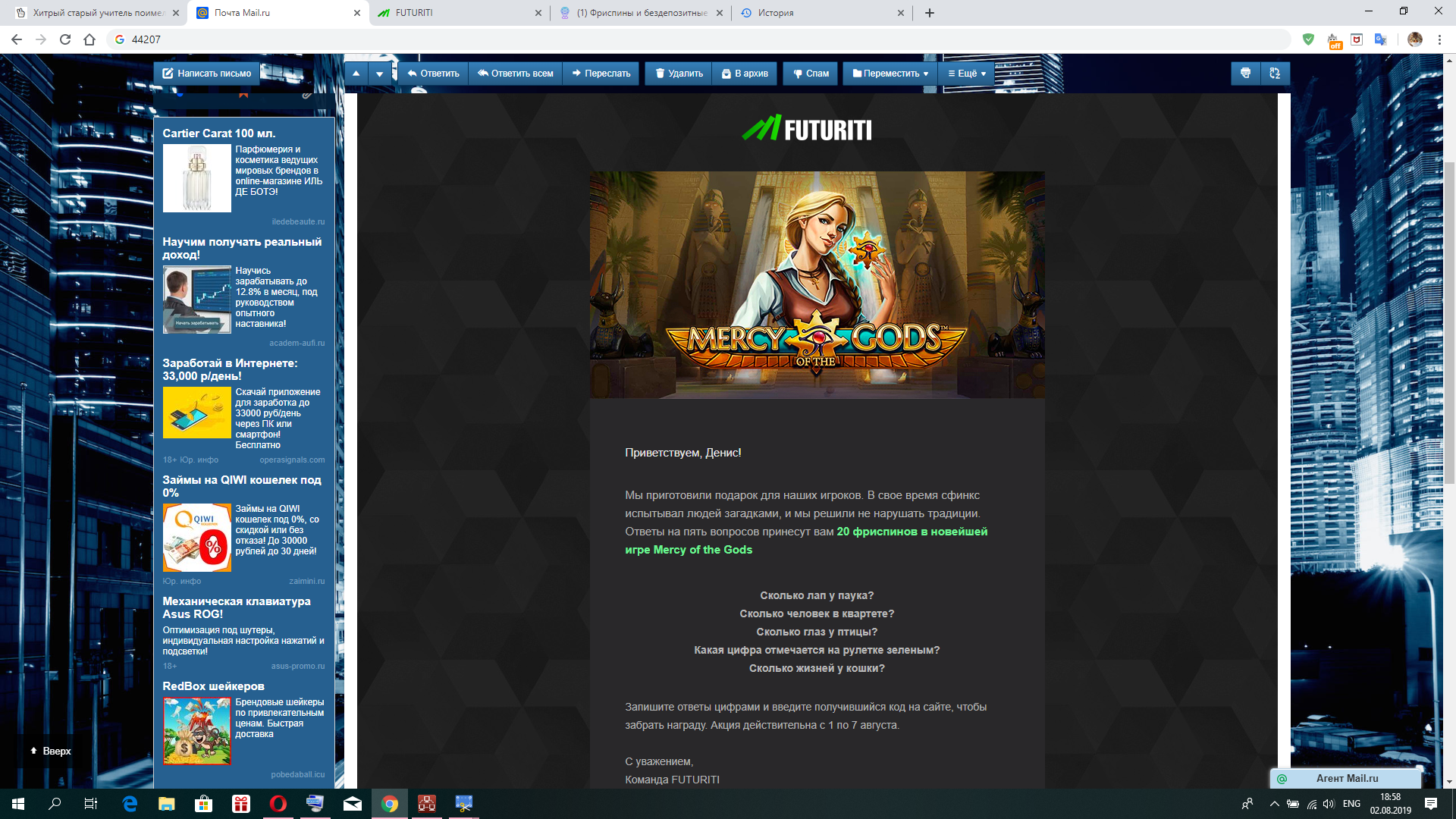Image resolution: width=1456 pixels, height=819 pixels.
Task: Click the green 20 фриспинов link
Action: coord(806,541)
